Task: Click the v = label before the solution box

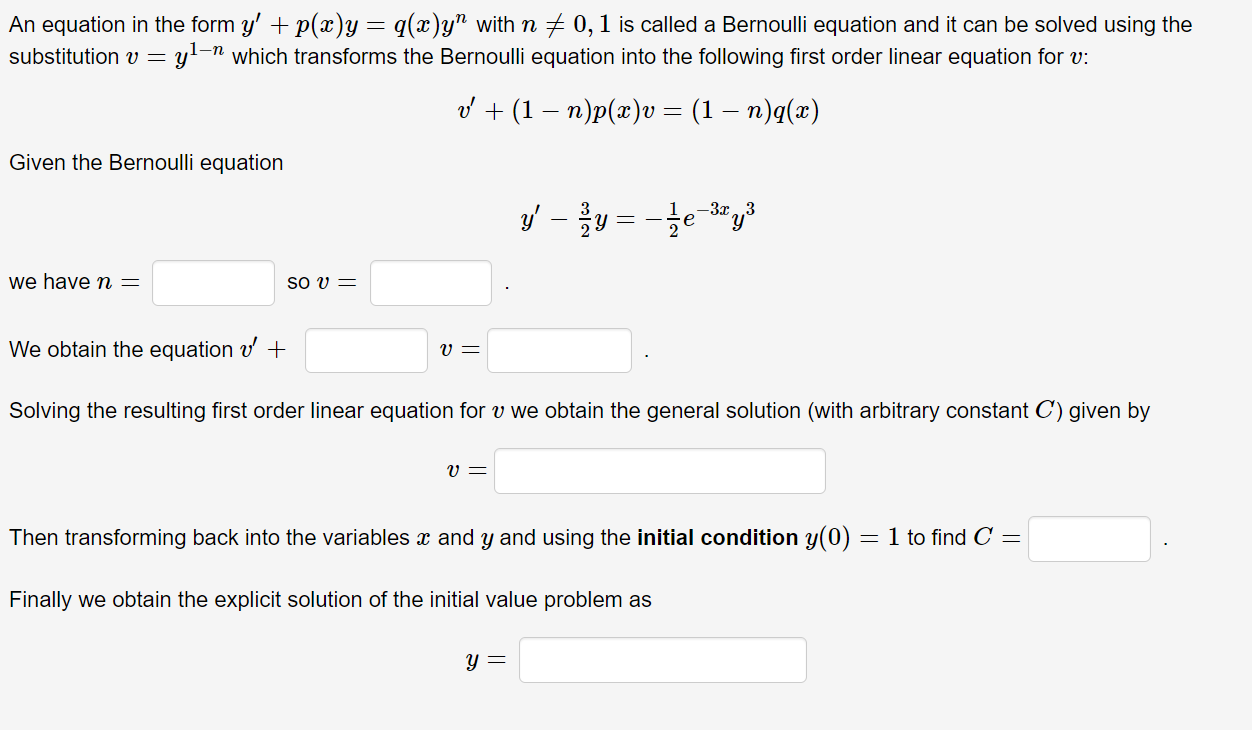Action: pos(466,470)
